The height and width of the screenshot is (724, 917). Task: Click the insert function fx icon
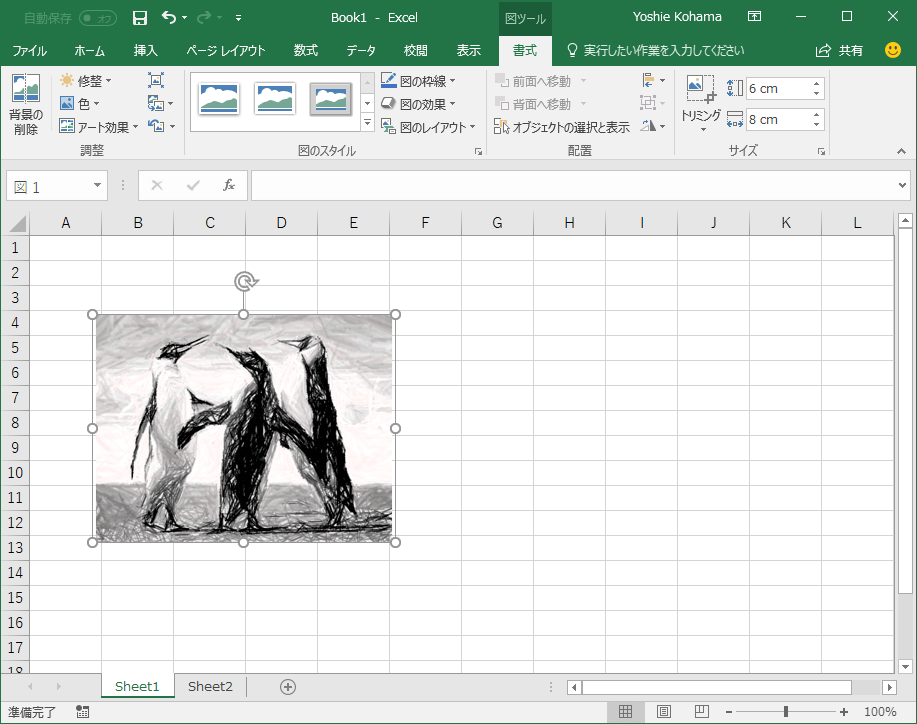pos(229,185)
